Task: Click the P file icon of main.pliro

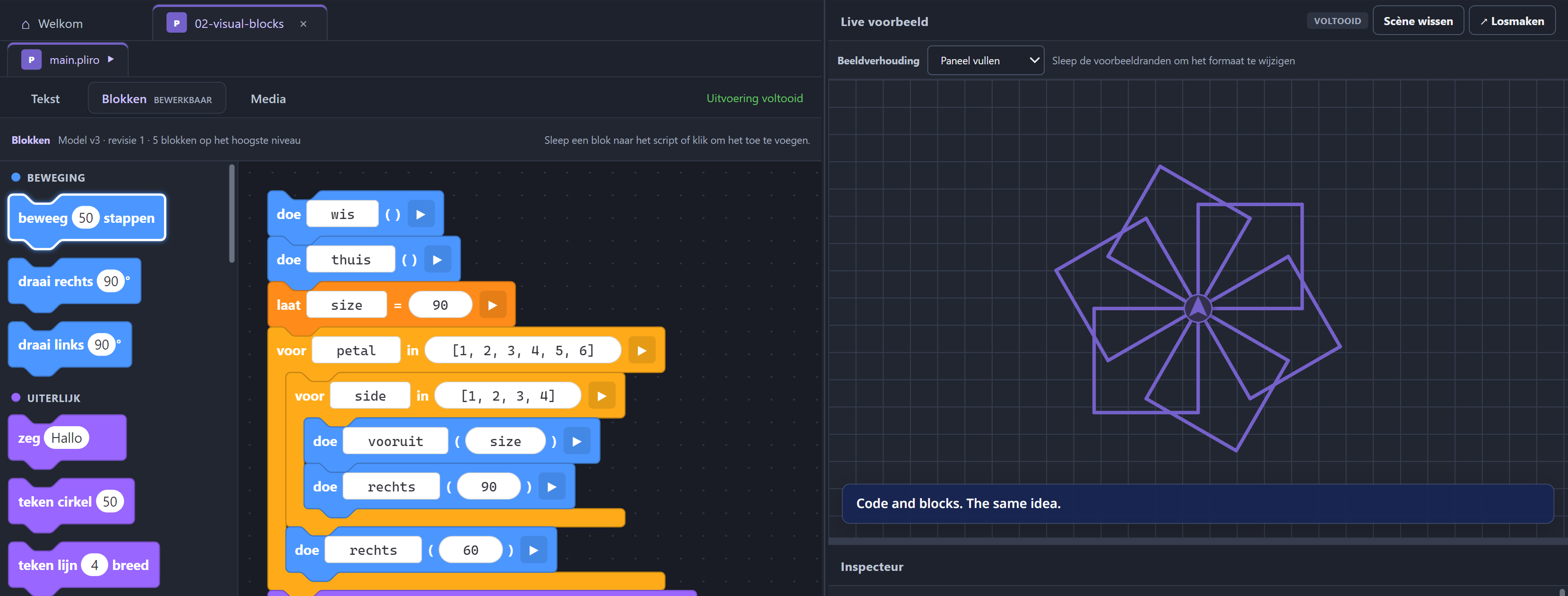Action: (x=31, y=60)
